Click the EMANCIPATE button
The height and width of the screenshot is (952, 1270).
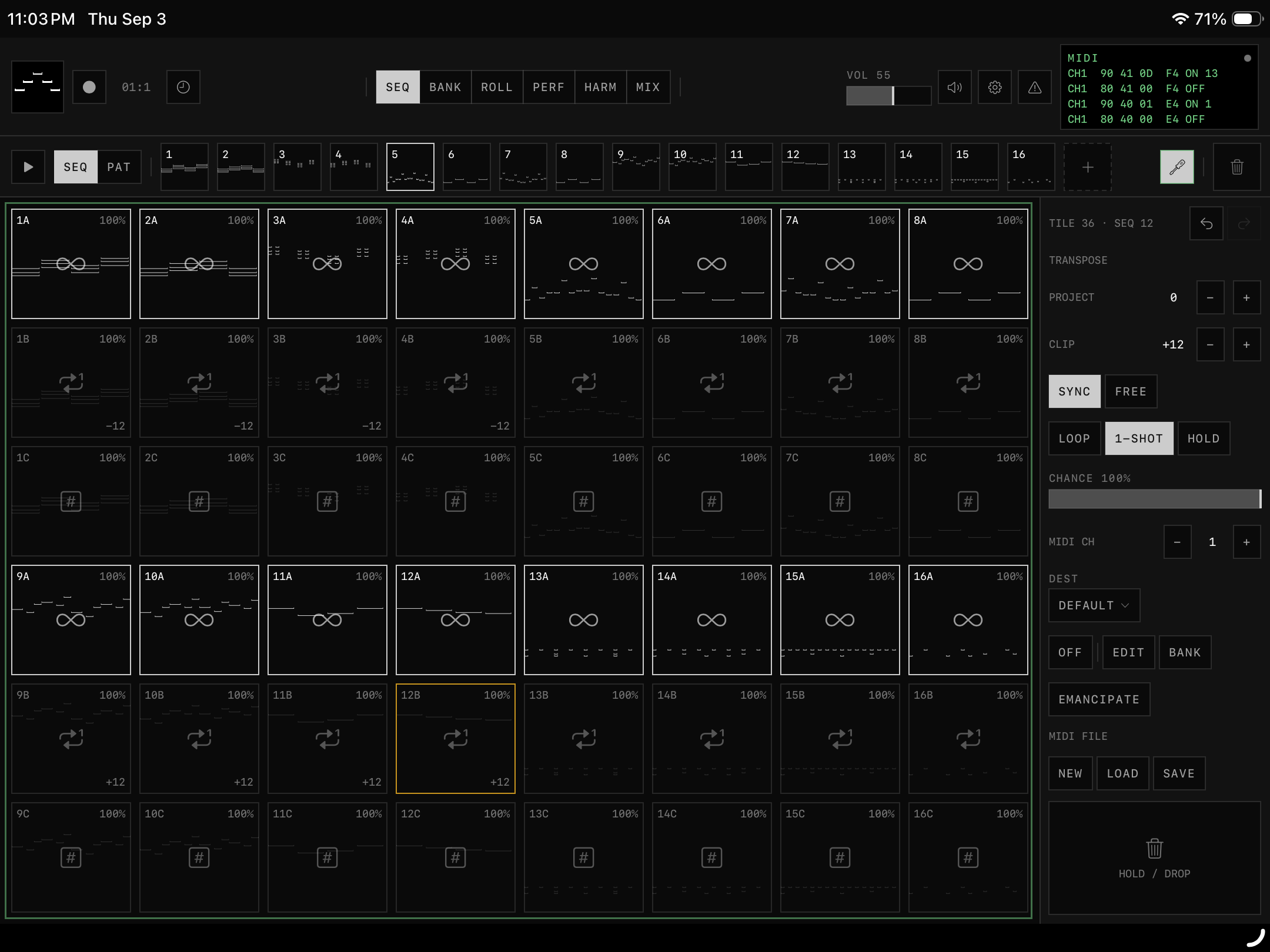1099,699
